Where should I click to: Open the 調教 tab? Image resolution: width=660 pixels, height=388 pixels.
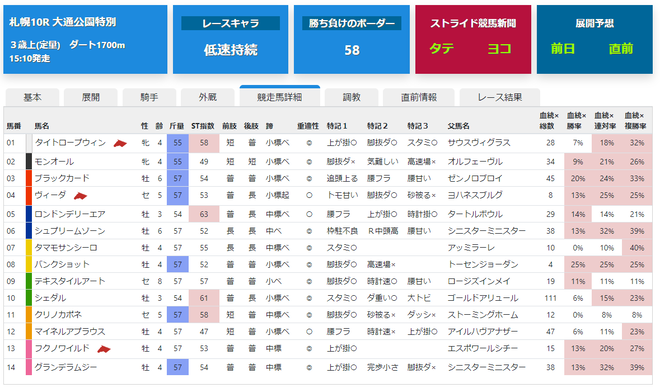click(351, 98)
